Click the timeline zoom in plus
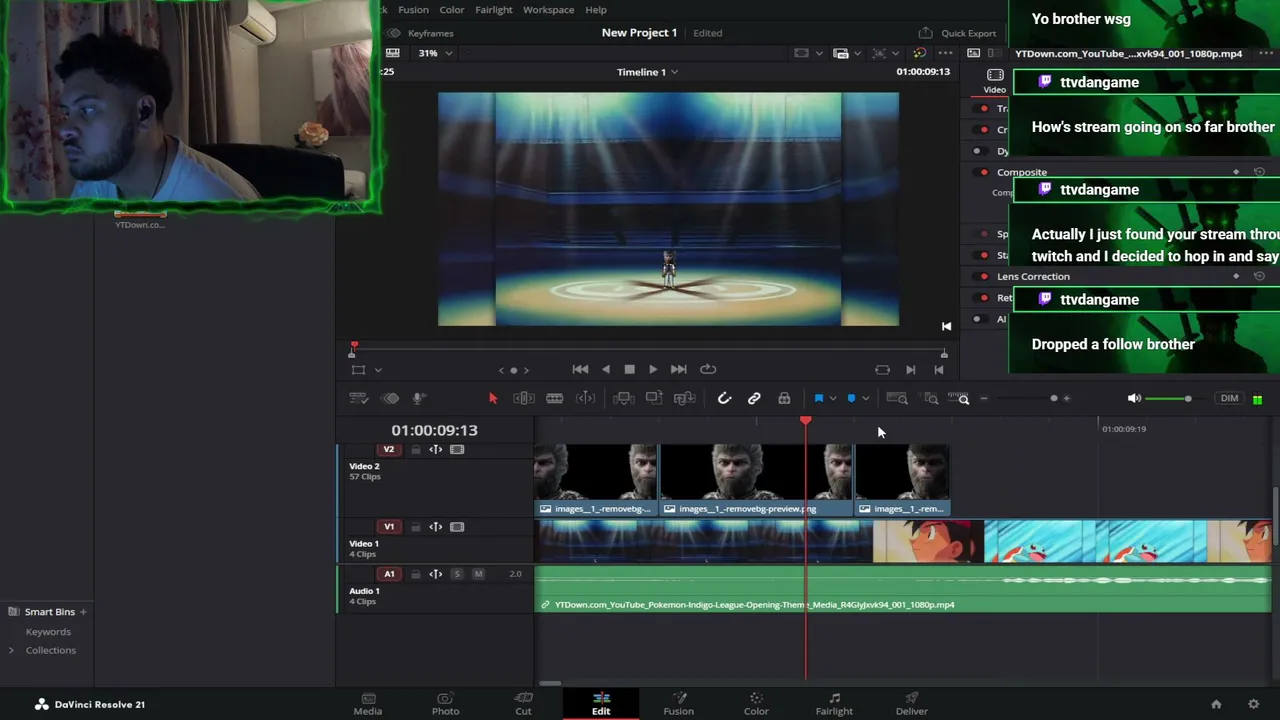 [x=1066, y=398]
